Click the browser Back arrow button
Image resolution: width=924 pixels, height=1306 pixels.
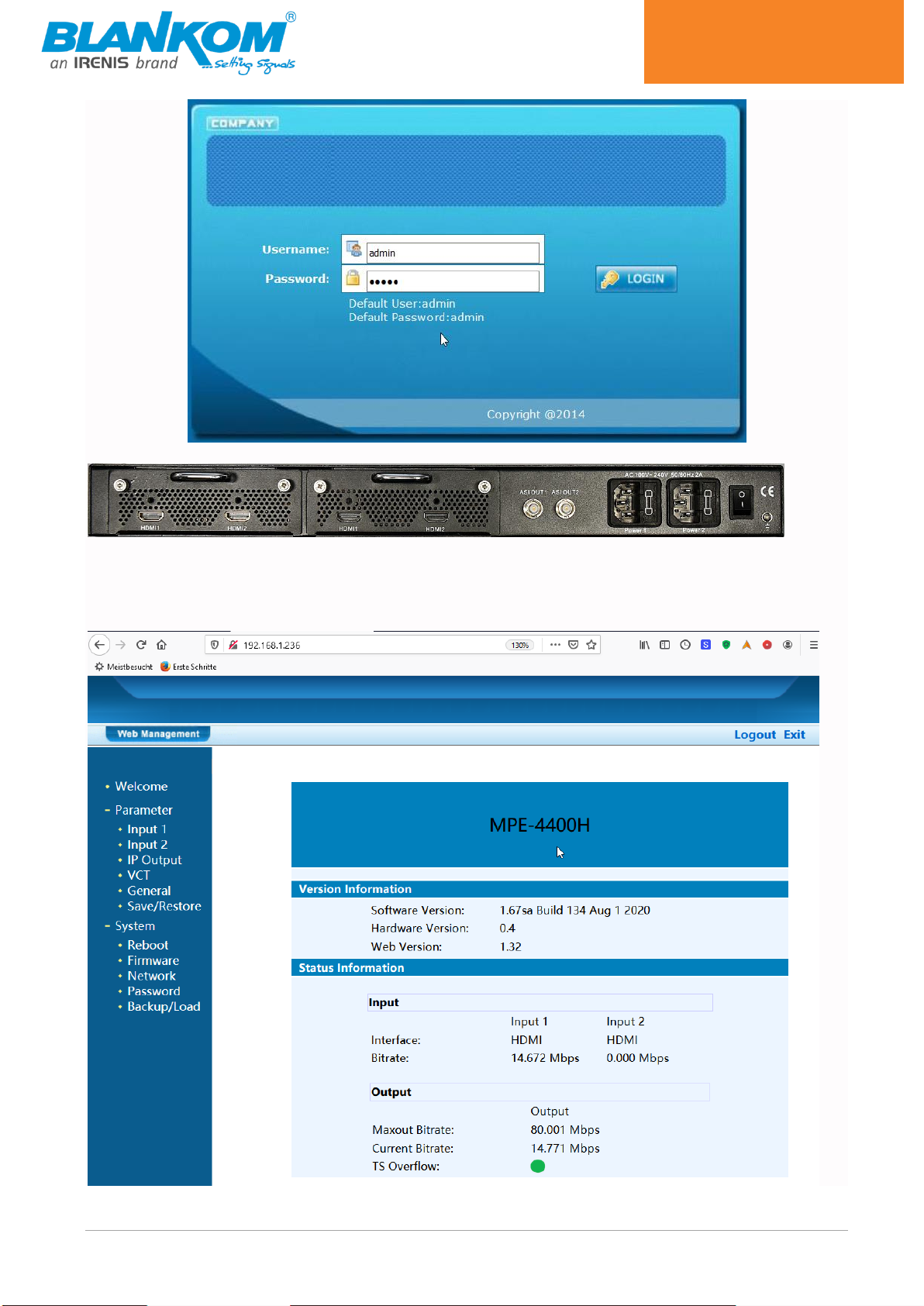point(99,645)
